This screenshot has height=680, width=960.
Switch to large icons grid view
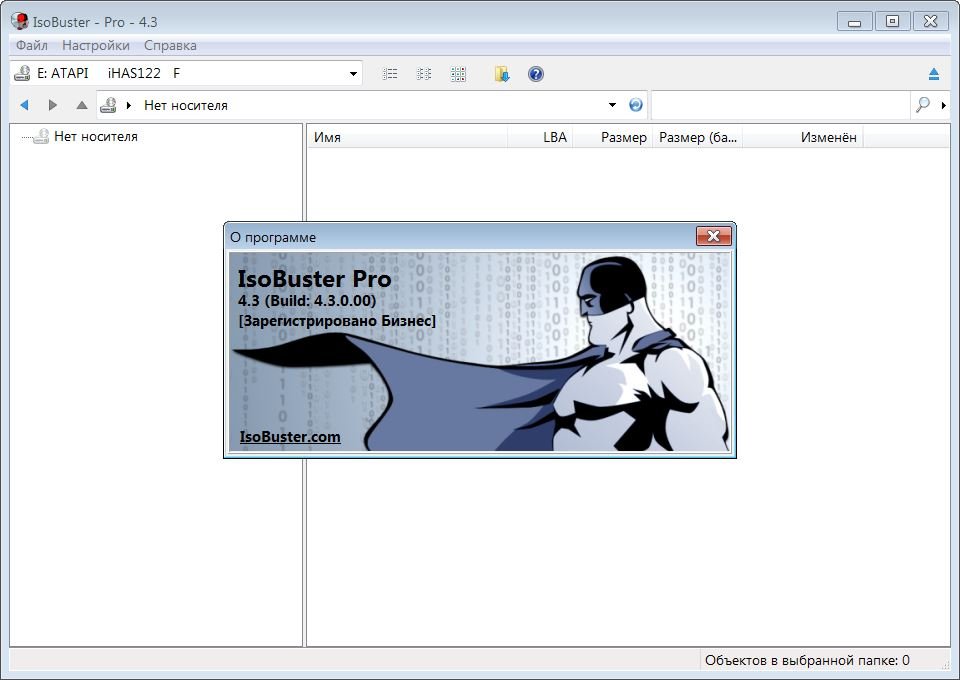[x=458, y=74]
